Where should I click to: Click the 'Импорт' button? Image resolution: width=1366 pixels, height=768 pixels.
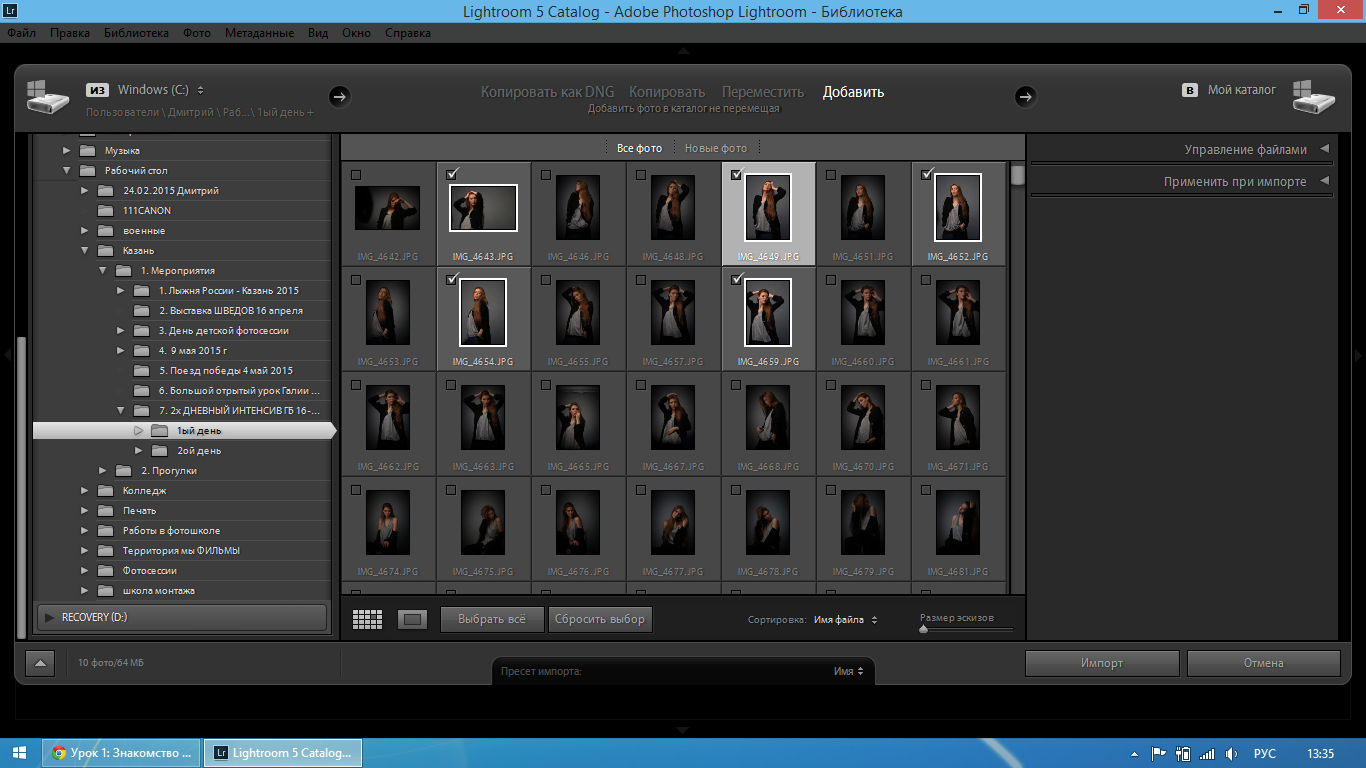[1101, 663]
